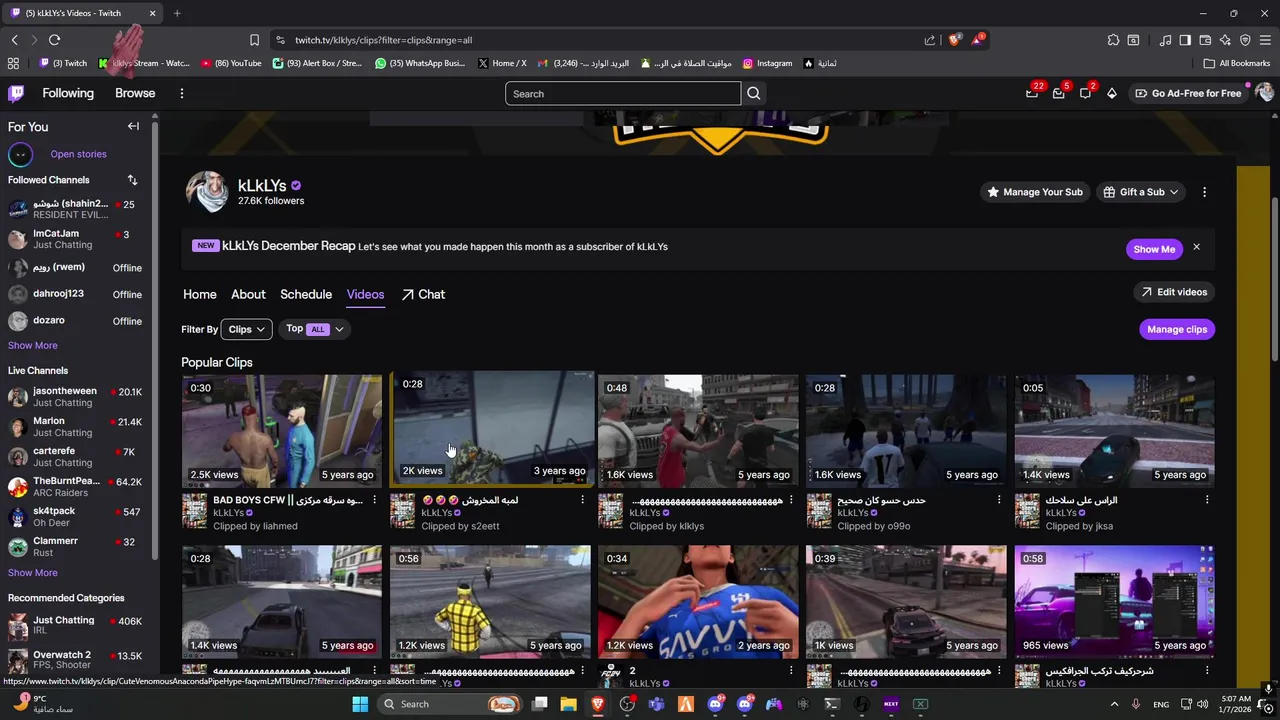This screenshot has width=1280, height=720.
Task: Open the whispers chat bubble icon
Action: point(1085,93)
